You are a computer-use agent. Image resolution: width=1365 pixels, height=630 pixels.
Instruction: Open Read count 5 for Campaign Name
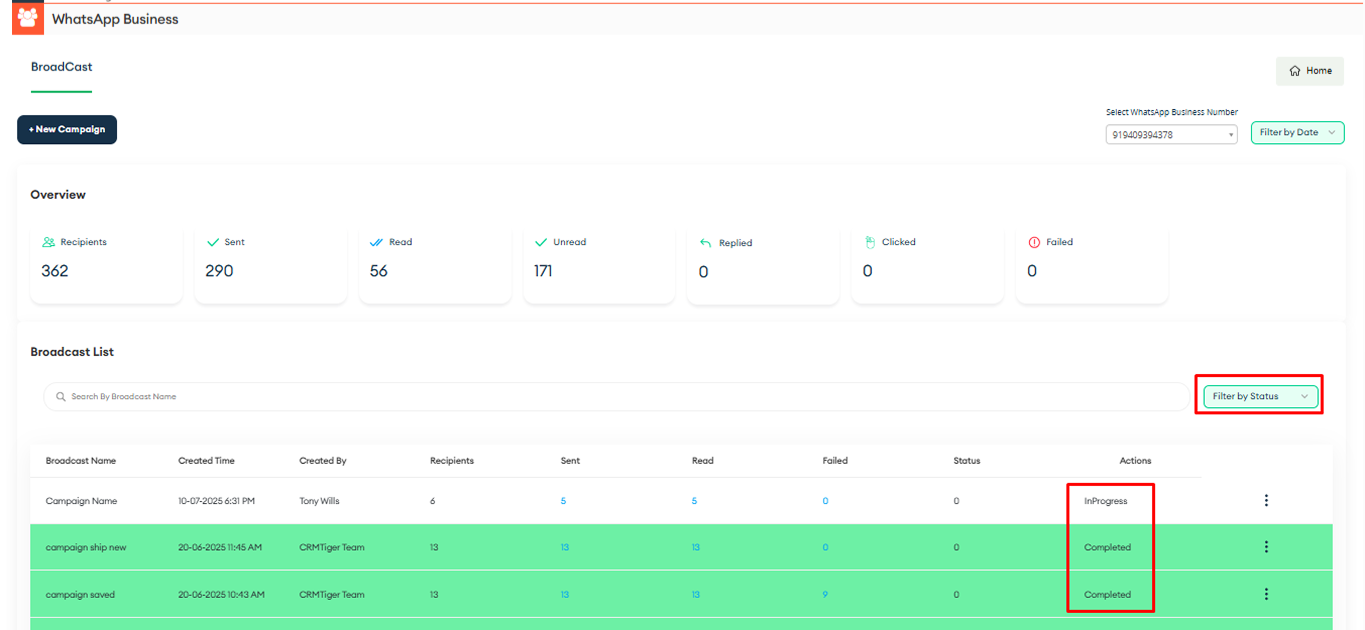click(x=694, y=501)
